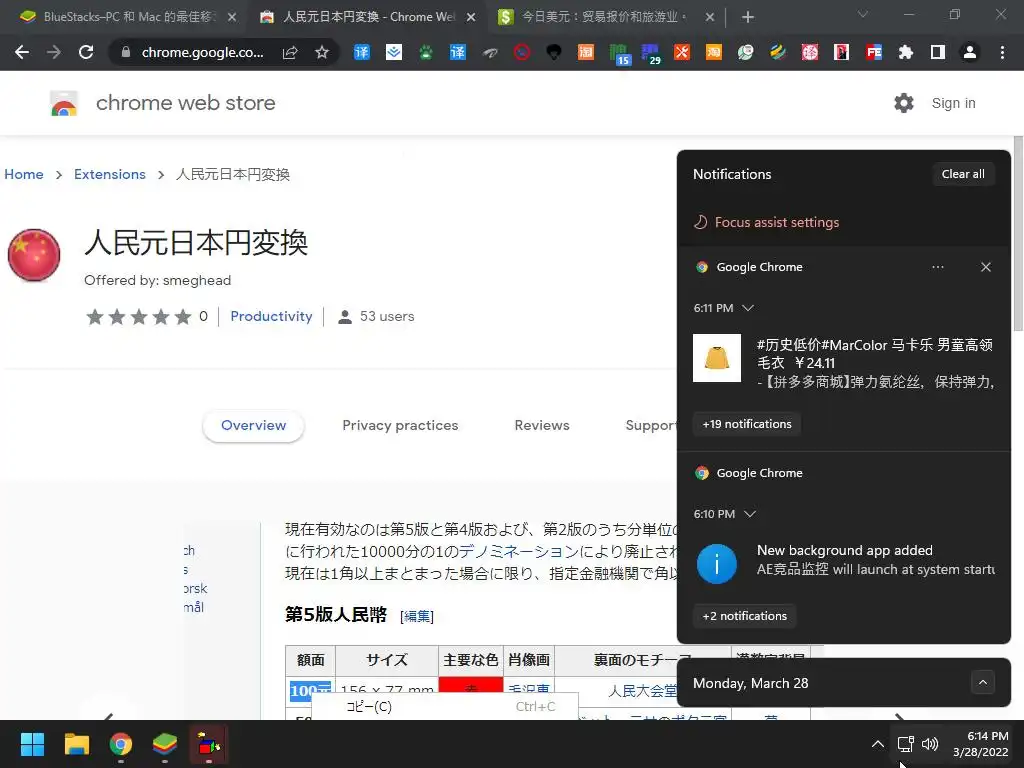This screenshot has height=768, width=1024.
Task: Open more options for Chrome notification
Action: coord(938,267)
